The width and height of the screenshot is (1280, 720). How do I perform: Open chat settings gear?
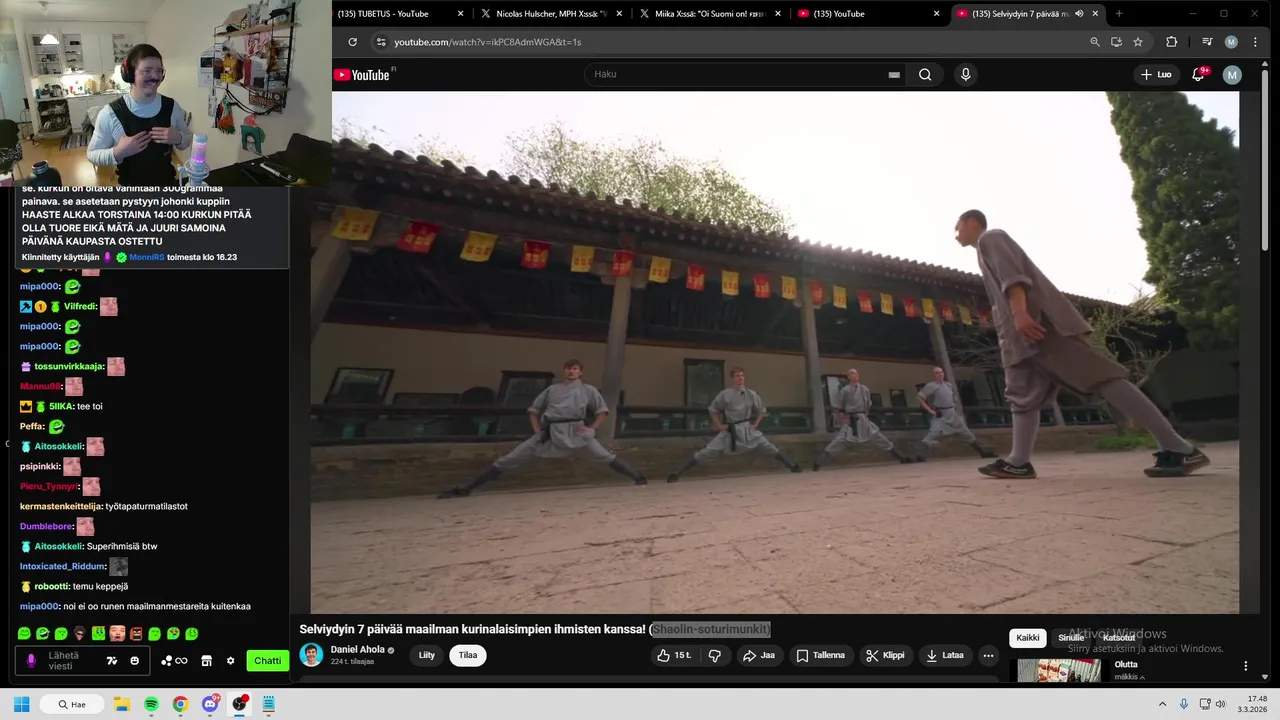pos(230,660)
